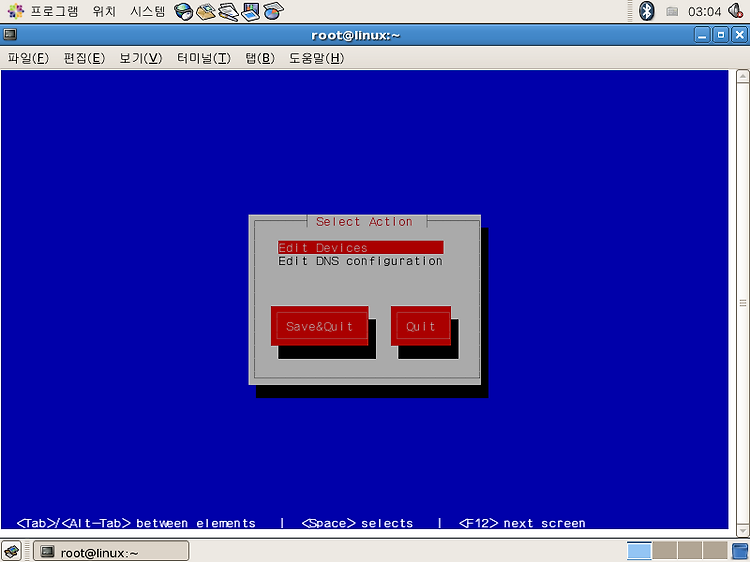Click the Bluetooth tray icon

[x=647, y=11]
